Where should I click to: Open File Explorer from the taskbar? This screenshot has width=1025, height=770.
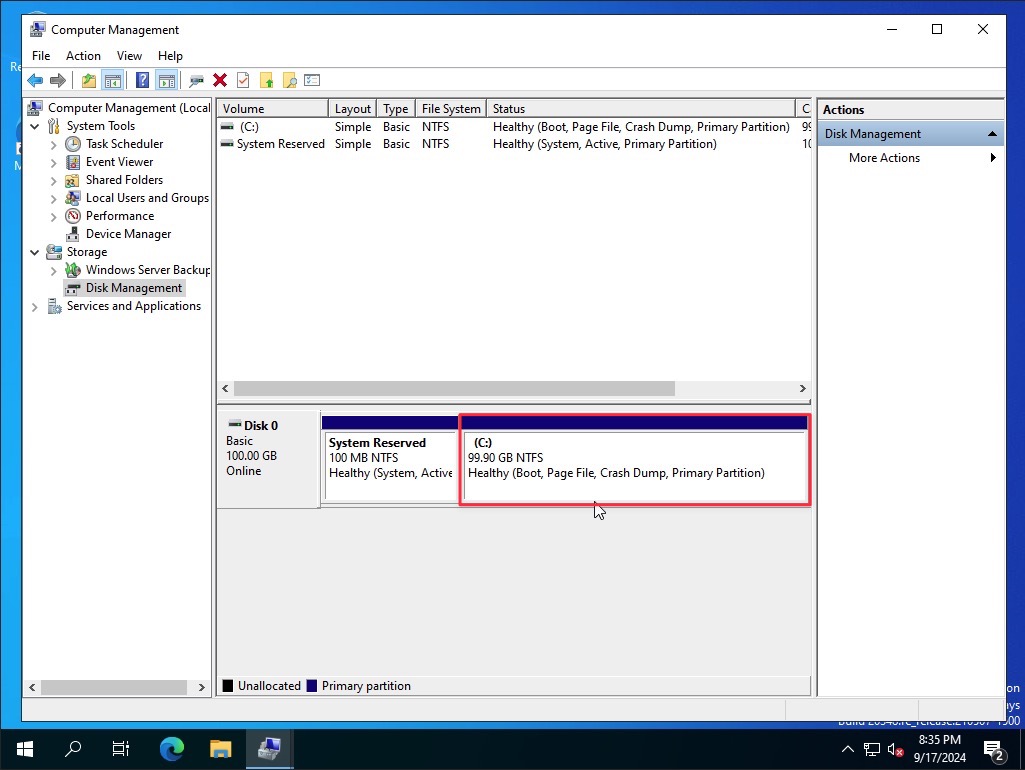[x=220, y=749]
